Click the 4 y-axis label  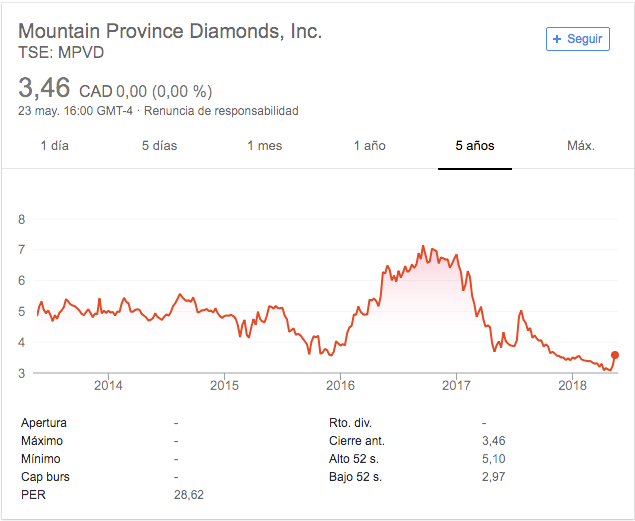click(x=22, y=342)
